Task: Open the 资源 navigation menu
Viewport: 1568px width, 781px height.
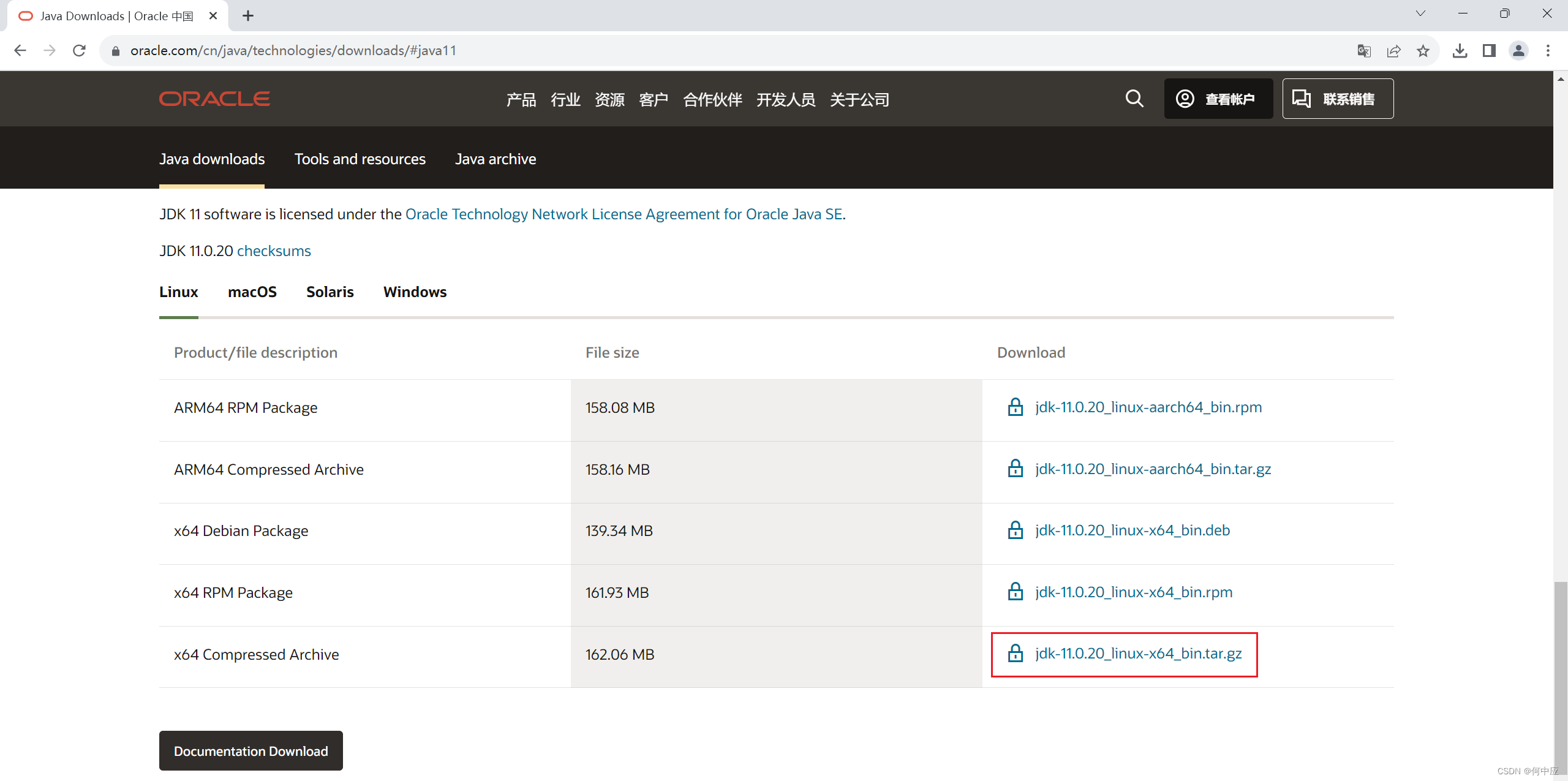Action: 609,99
